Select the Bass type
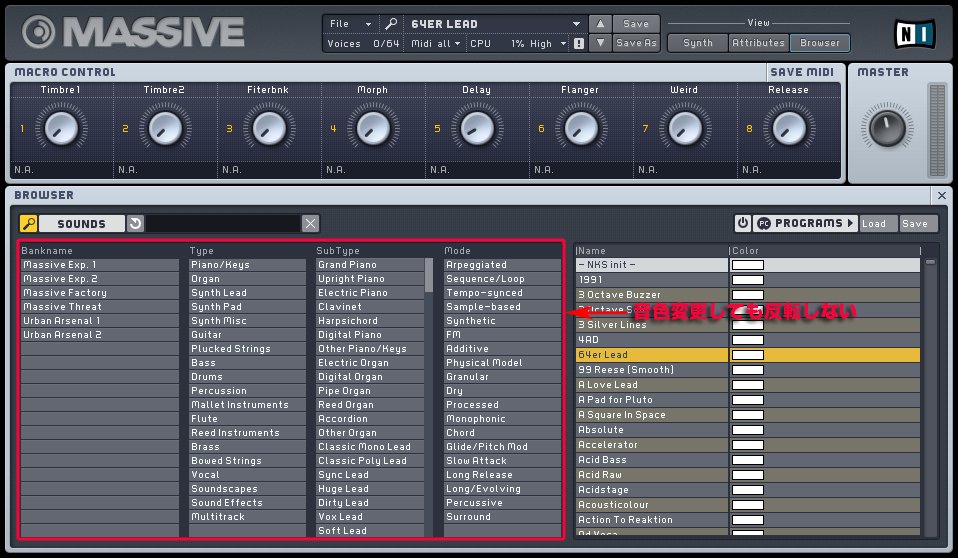 [x=247, y=363]
